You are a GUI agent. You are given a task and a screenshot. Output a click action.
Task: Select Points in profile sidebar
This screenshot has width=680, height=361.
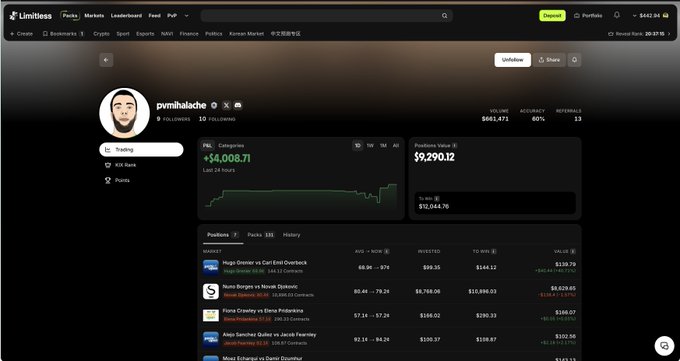tap(141, 180)
